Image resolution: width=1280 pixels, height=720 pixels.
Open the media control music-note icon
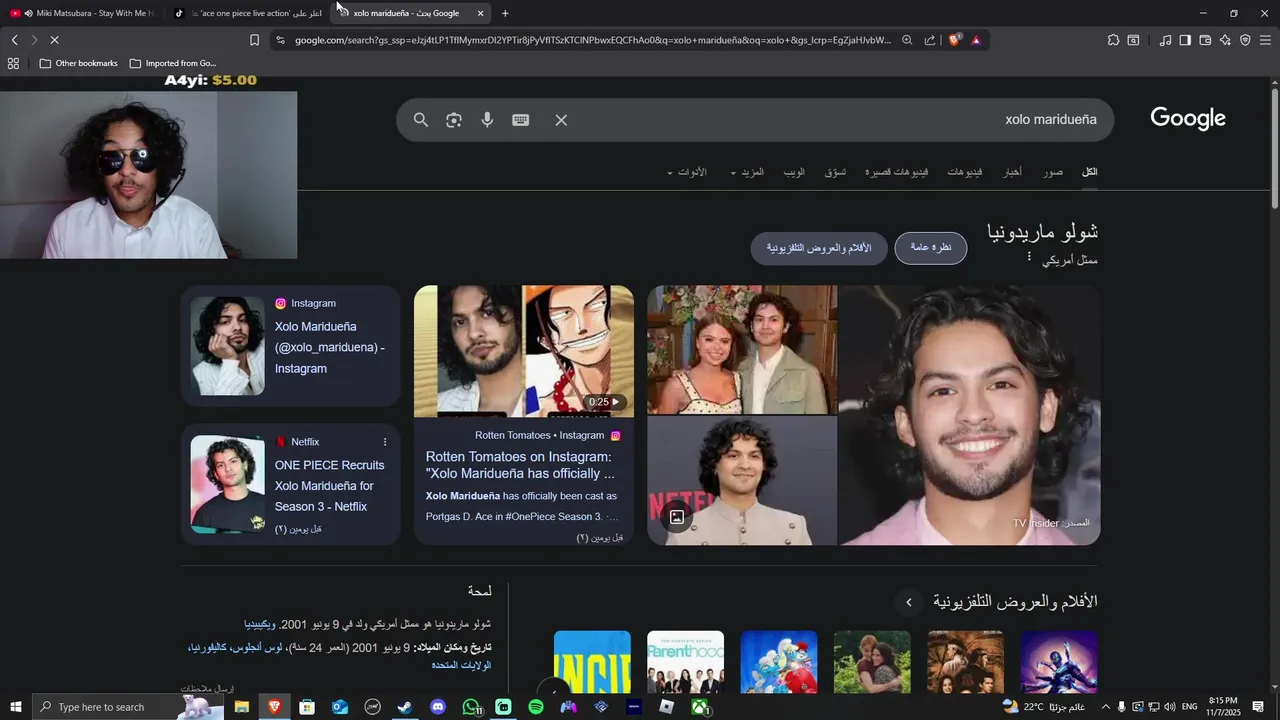pos(1165,40)
